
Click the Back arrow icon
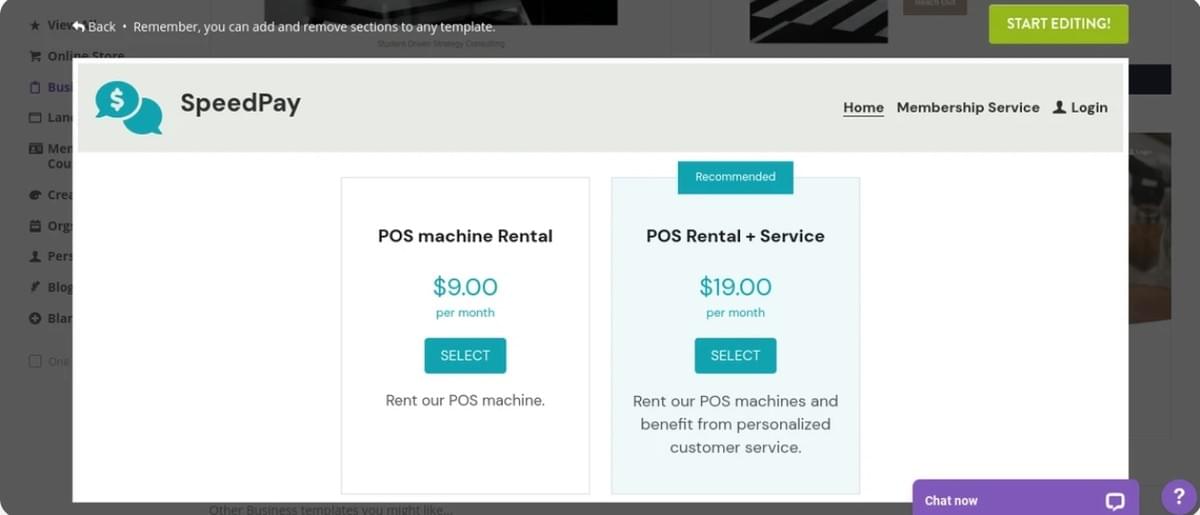click(x=79, y=26)
